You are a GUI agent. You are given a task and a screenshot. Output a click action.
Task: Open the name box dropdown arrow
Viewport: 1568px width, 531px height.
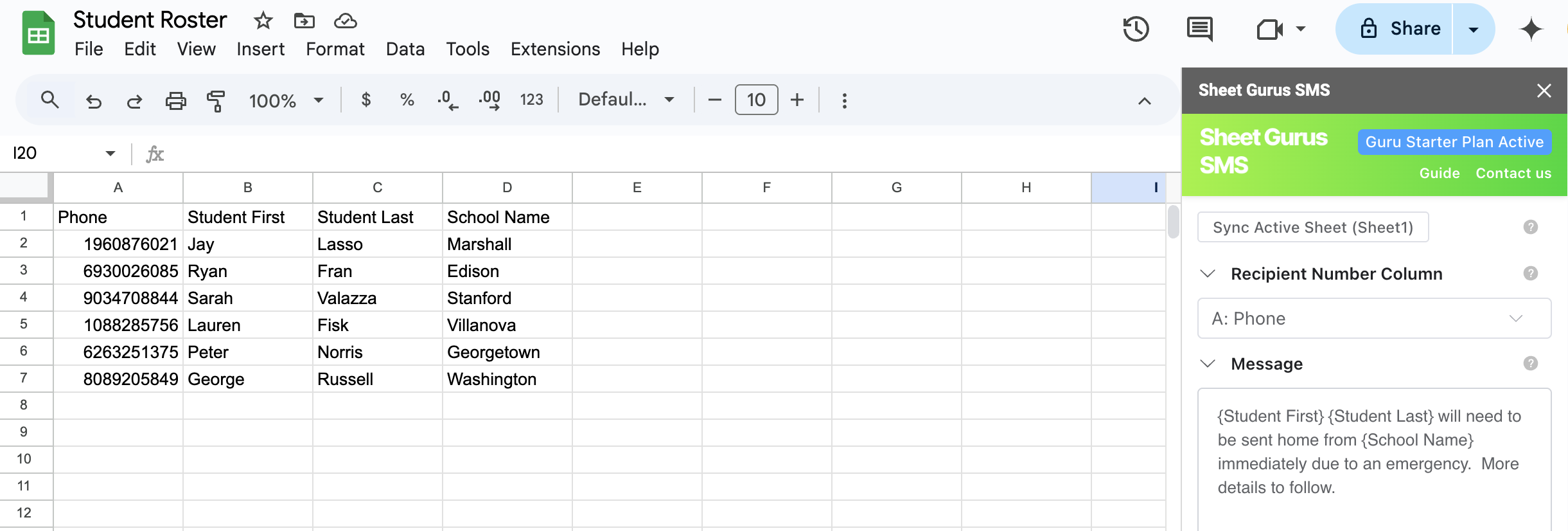coord(110,153)
